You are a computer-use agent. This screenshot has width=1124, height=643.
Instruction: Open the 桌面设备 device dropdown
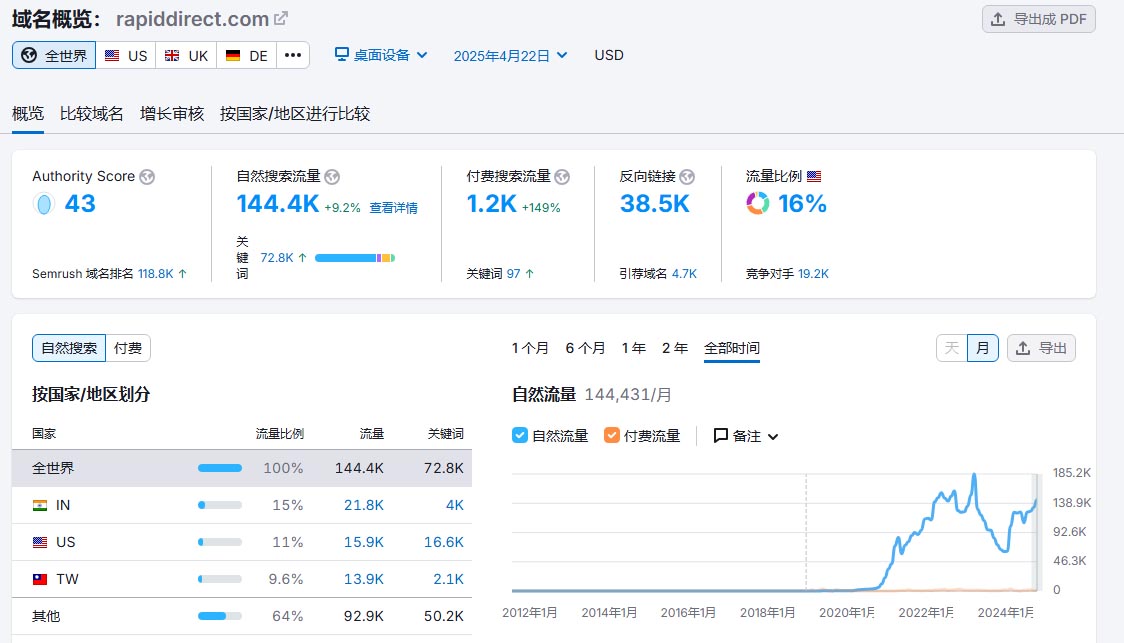(381, 55)
